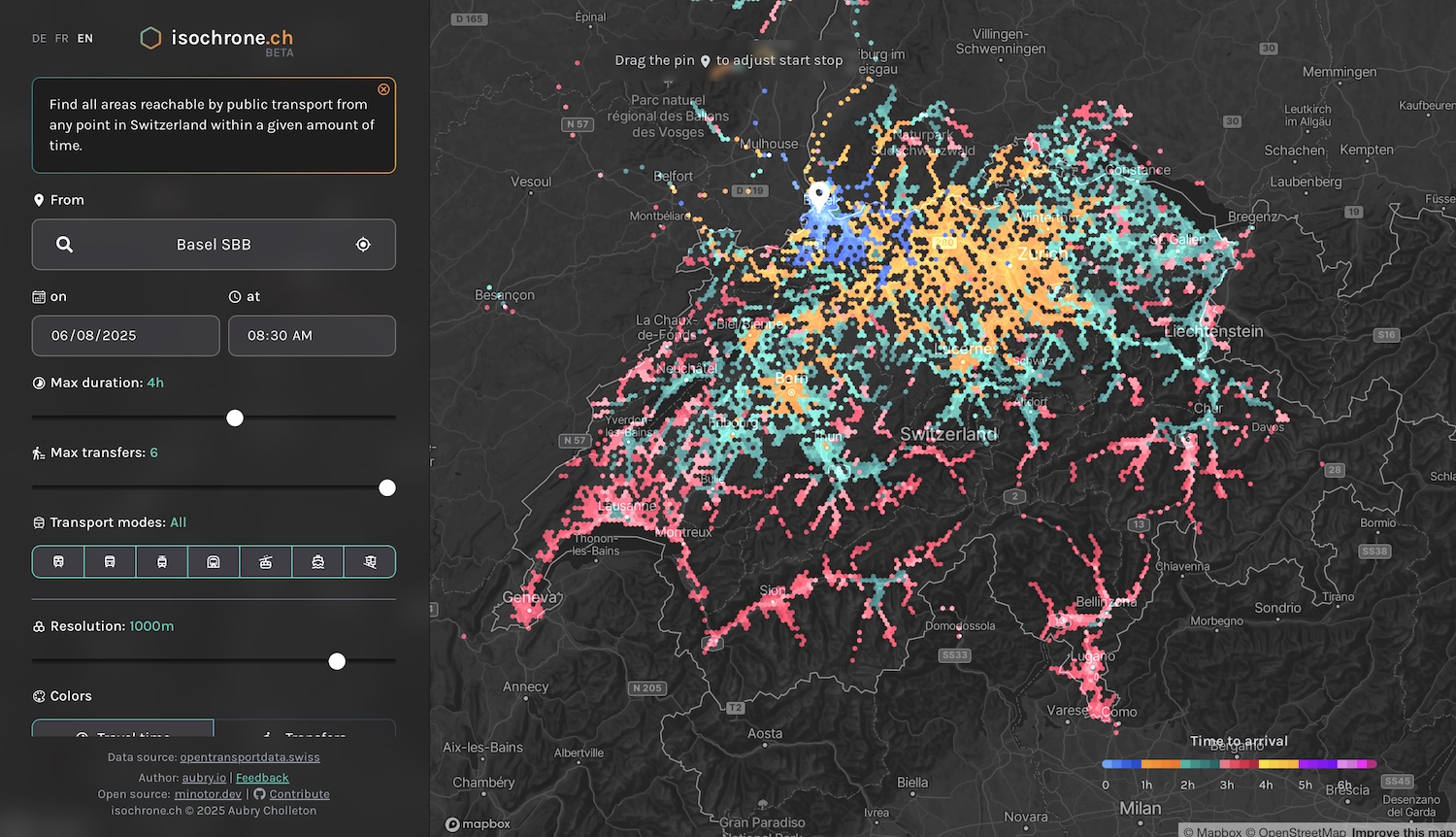Click the Max duration slider handle

235,418
